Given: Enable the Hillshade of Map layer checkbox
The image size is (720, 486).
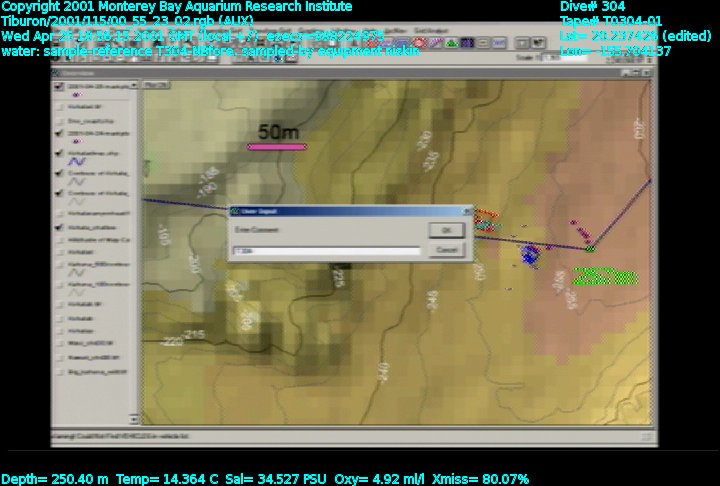Looking at the screenshot, I should point(60,241).
